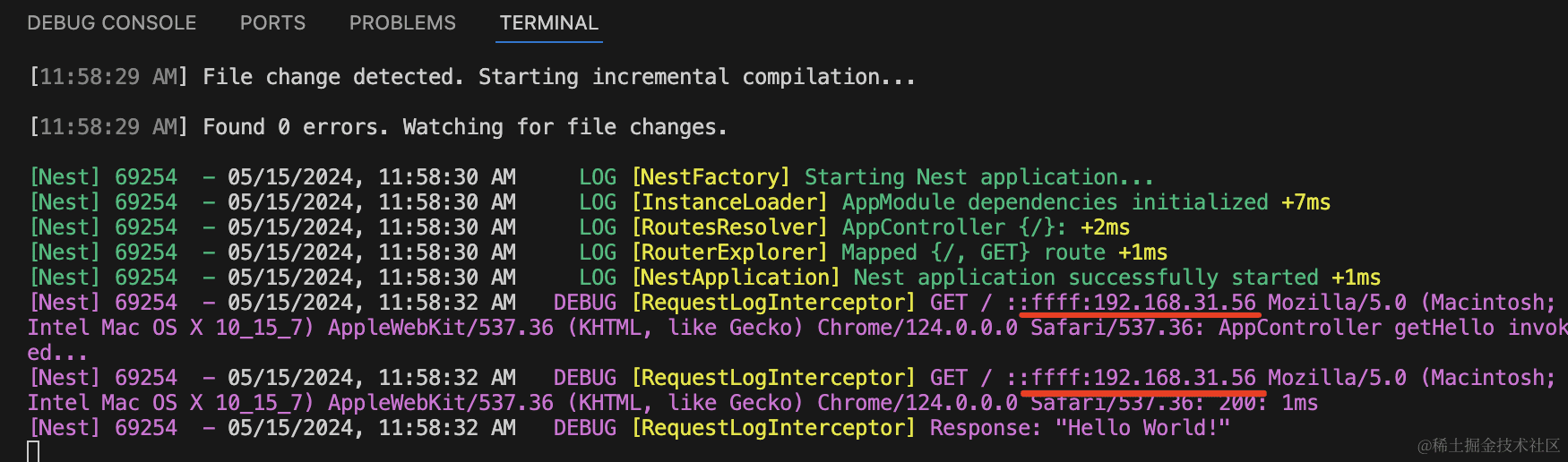Click the terminal cursor at the prompt

33,451
